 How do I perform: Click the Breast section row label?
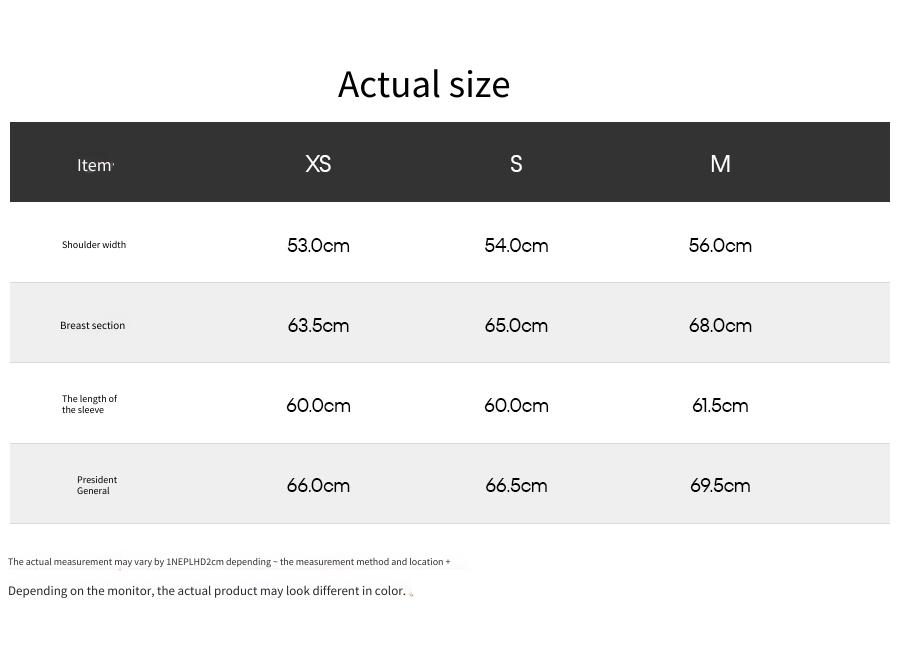click(92, 325)
